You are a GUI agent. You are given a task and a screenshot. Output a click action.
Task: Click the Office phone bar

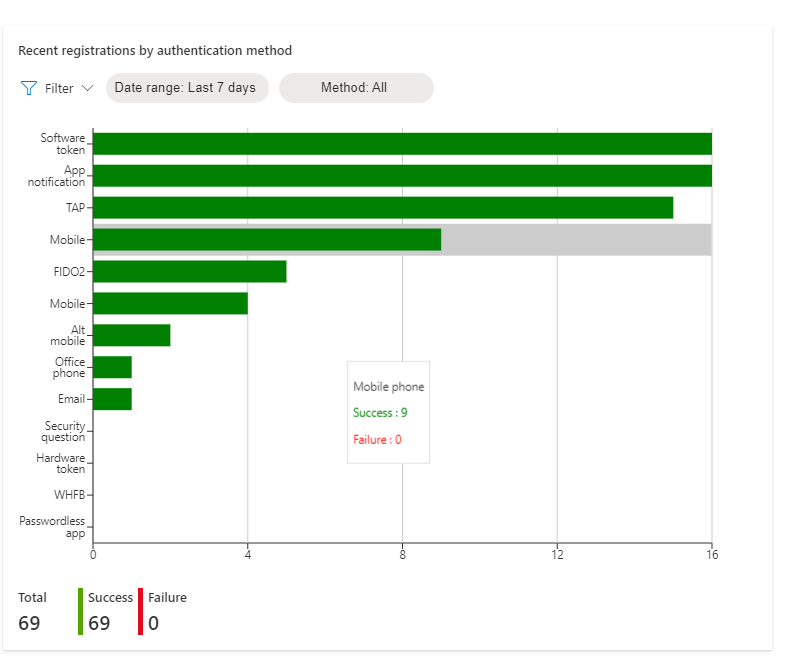coord(112,367)
